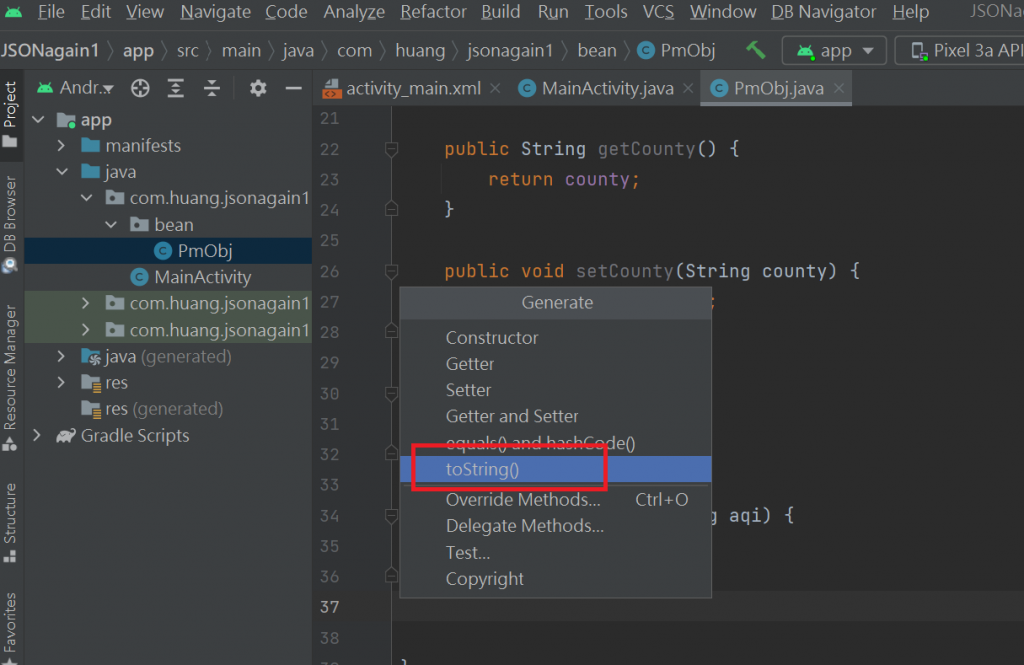Open the Android view selector dropdown

click(76, 88)
